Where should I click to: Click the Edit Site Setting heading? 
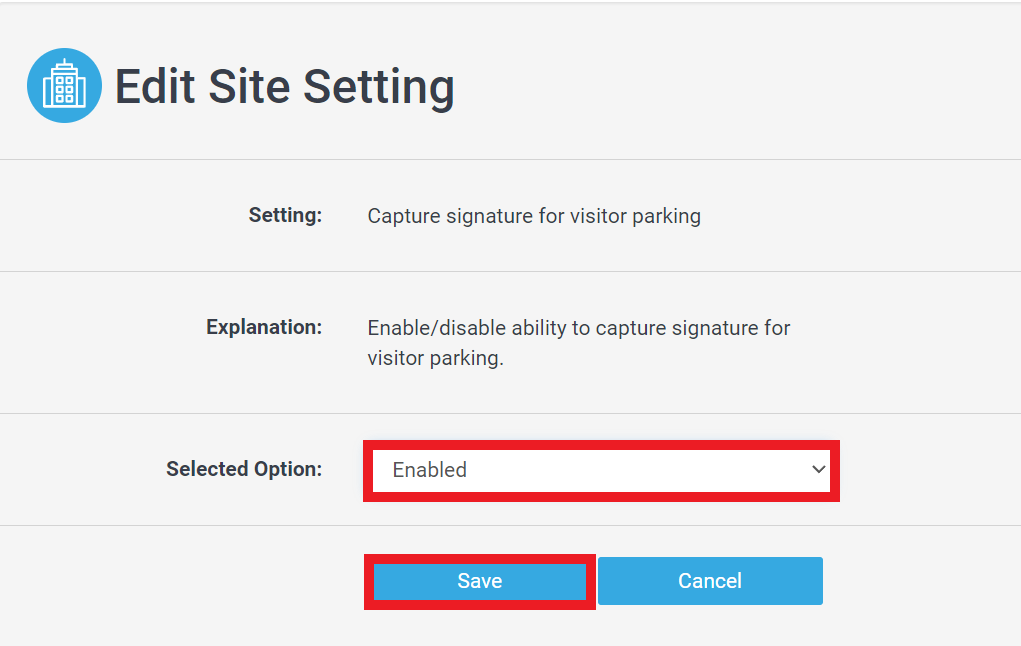coord(285,87)
